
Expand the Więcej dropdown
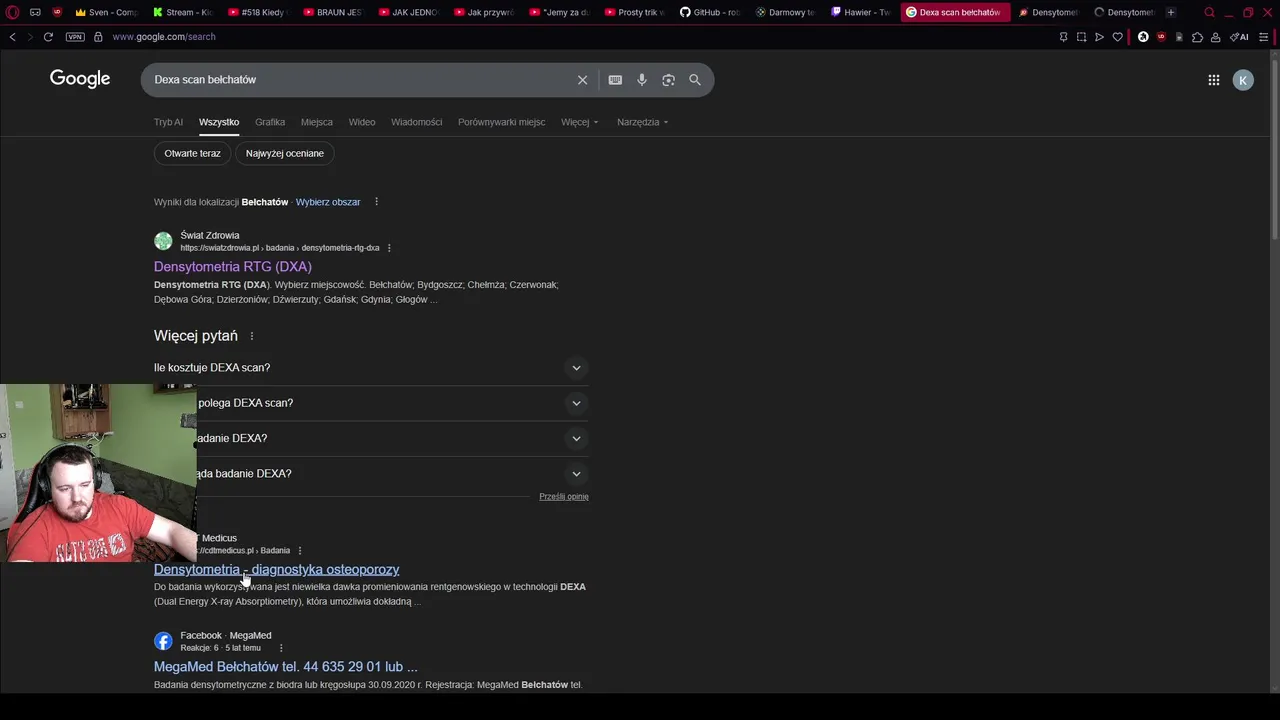click(580, 122)
